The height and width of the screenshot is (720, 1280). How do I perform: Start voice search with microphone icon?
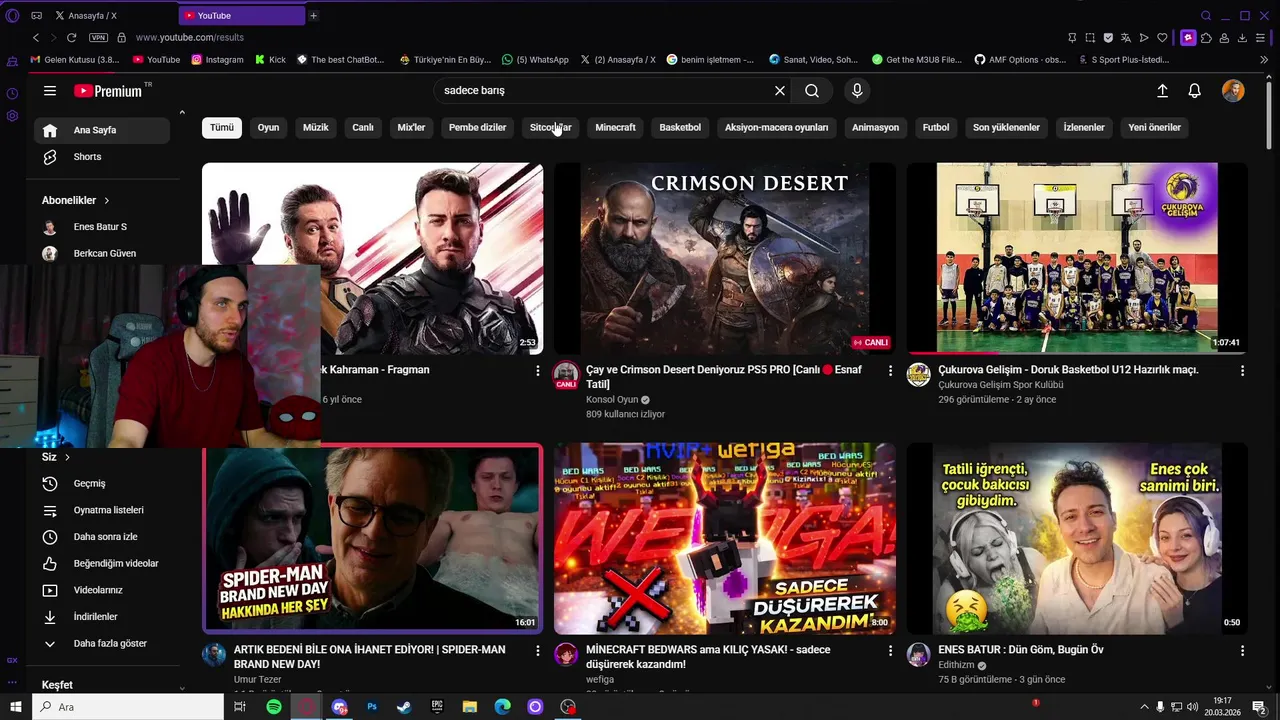pyautogui.click(x=857, y=91)
